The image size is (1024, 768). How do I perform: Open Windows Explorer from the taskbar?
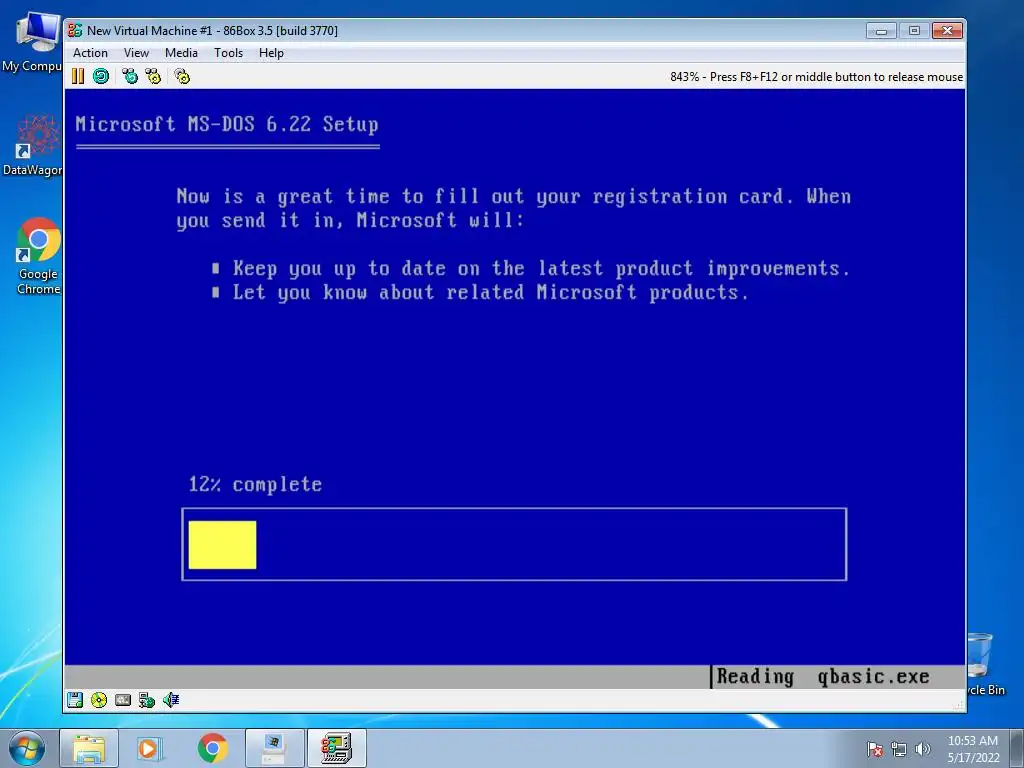tap(89, 748)
